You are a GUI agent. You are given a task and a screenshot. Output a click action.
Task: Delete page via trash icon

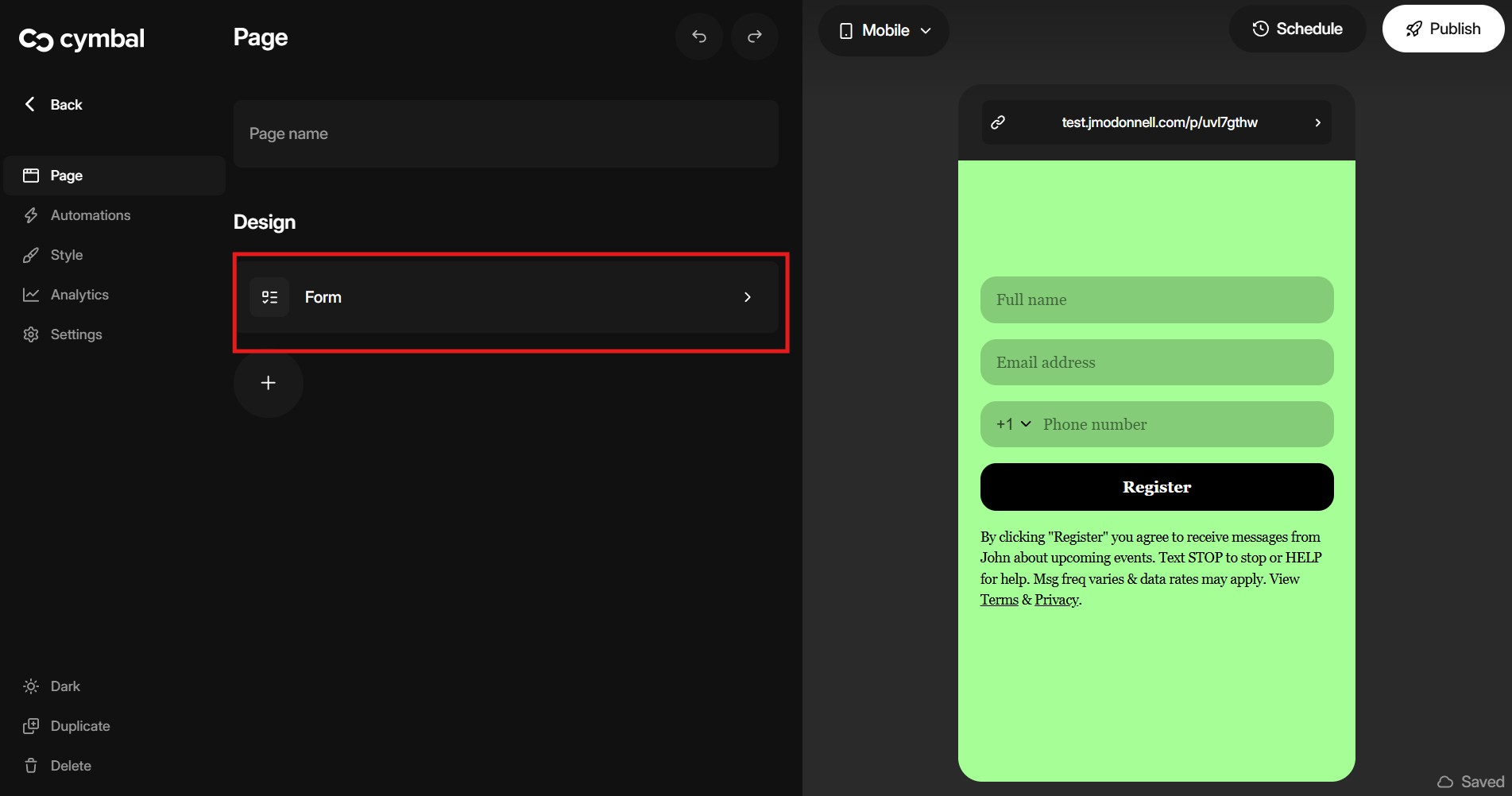click(31, 766)
